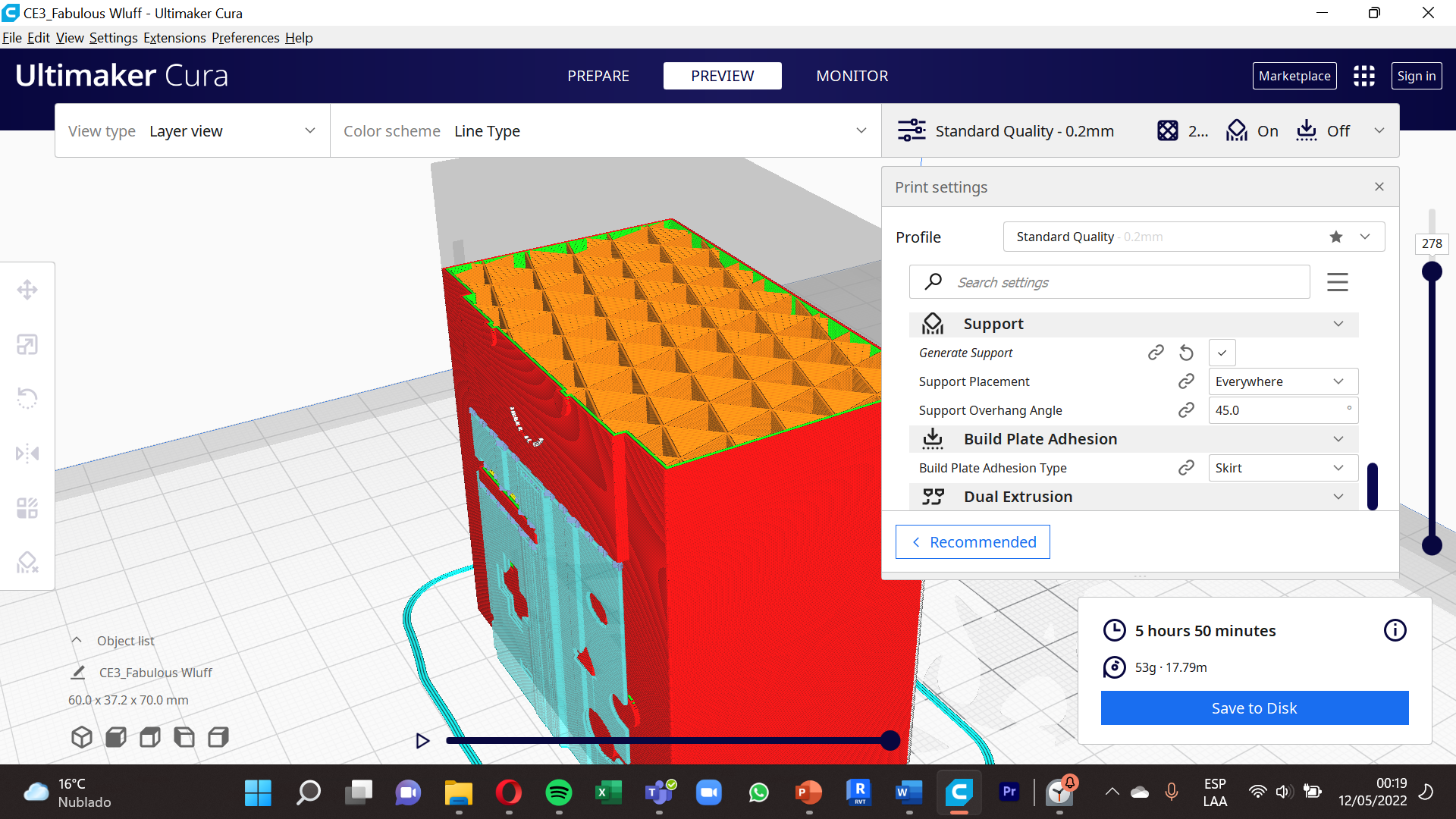Select the Support Blocker tool
Viewport: 1456px width, 819px height.
pos(27,563)
